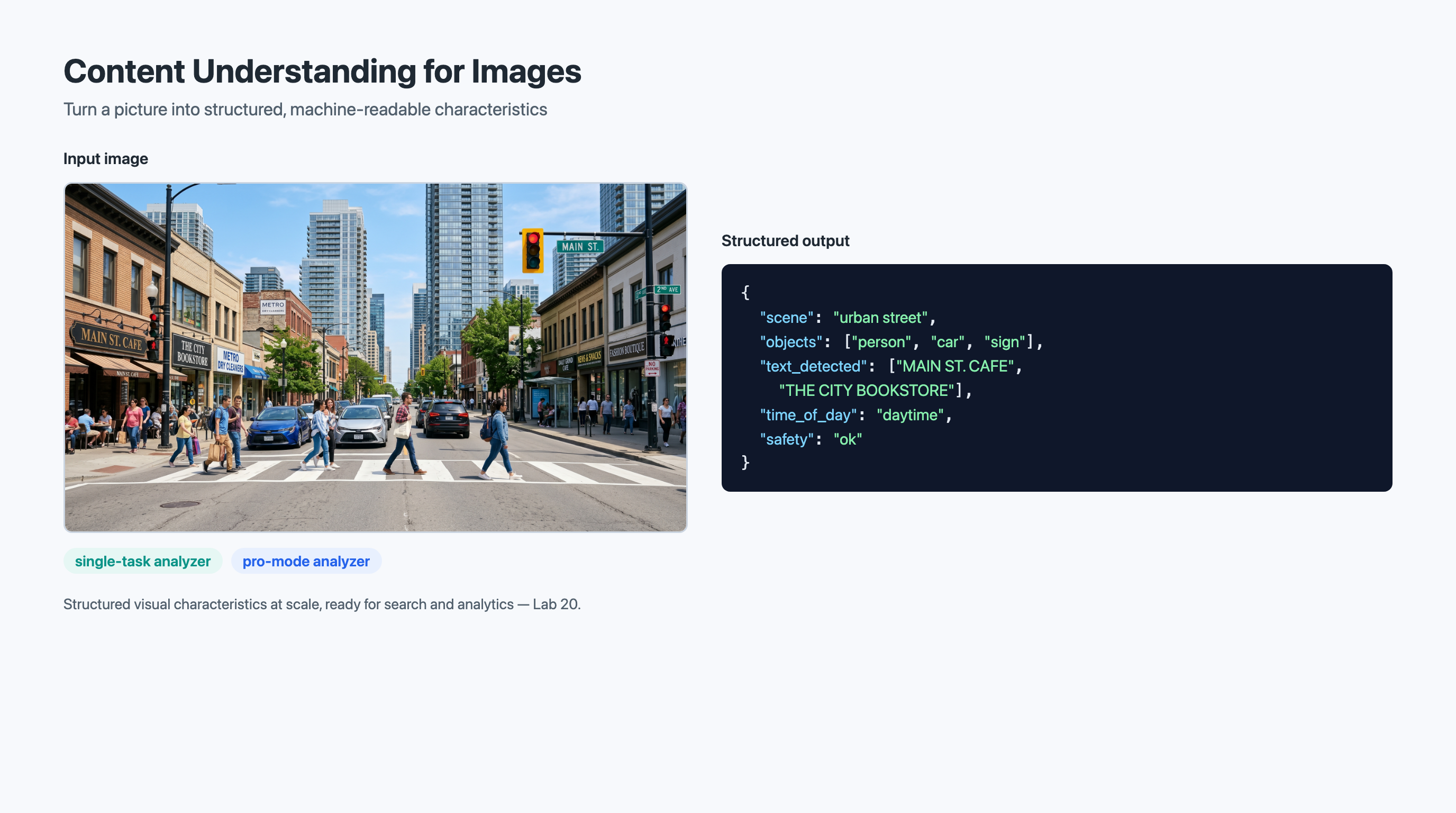
Task: Click the "objects" key in JSON
Action: point(791,342)
